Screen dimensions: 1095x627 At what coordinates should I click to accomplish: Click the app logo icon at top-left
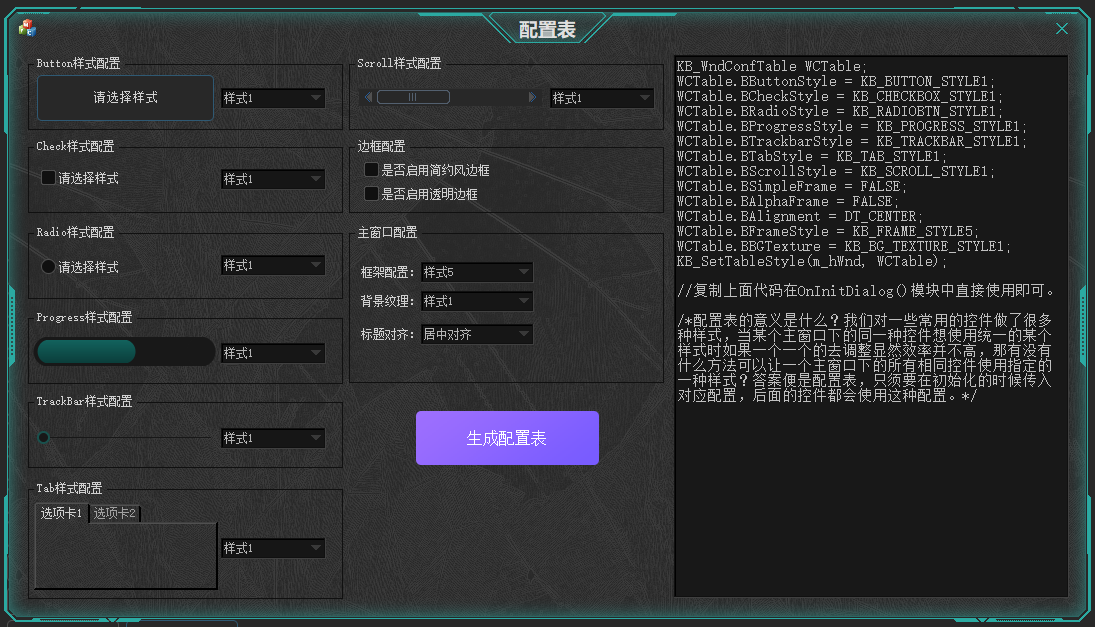[27, 28]
